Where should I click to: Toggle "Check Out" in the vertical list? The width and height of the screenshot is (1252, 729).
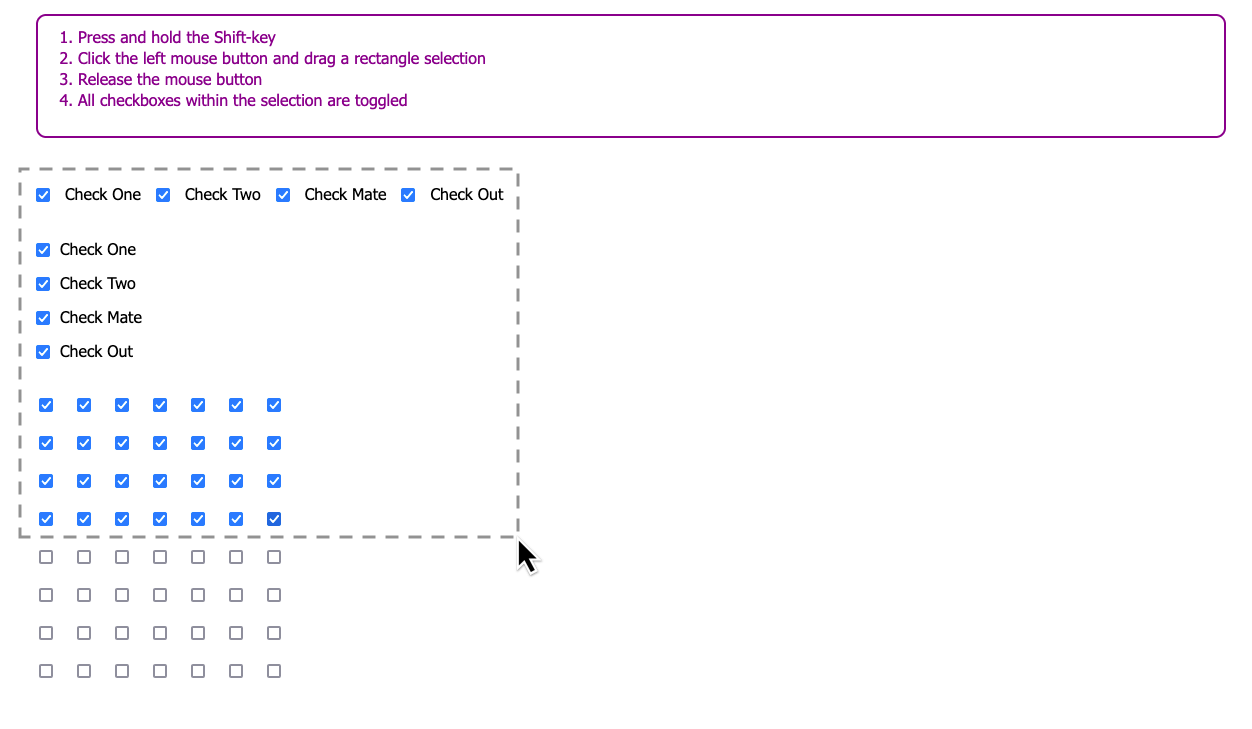43,352
